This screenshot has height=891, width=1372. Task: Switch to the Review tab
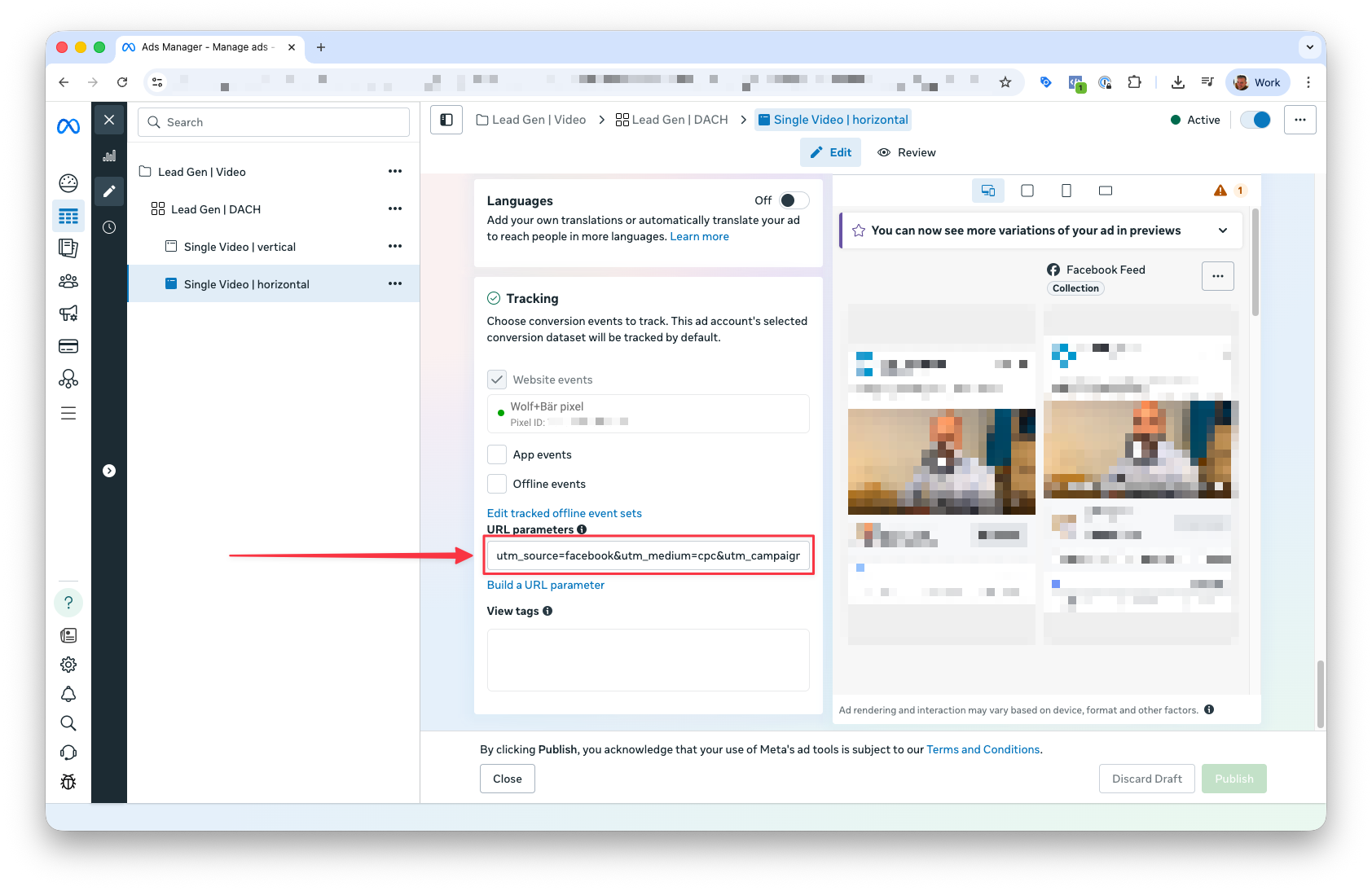(906, 152)
